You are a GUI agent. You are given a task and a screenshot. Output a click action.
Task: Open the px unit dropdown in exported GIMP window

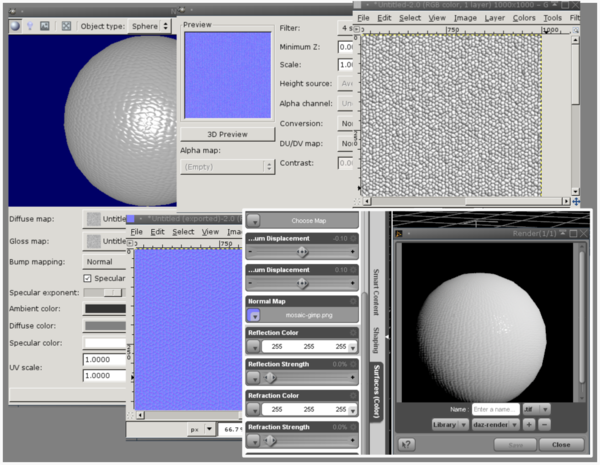pyautogui.click(x=201, y=429)
